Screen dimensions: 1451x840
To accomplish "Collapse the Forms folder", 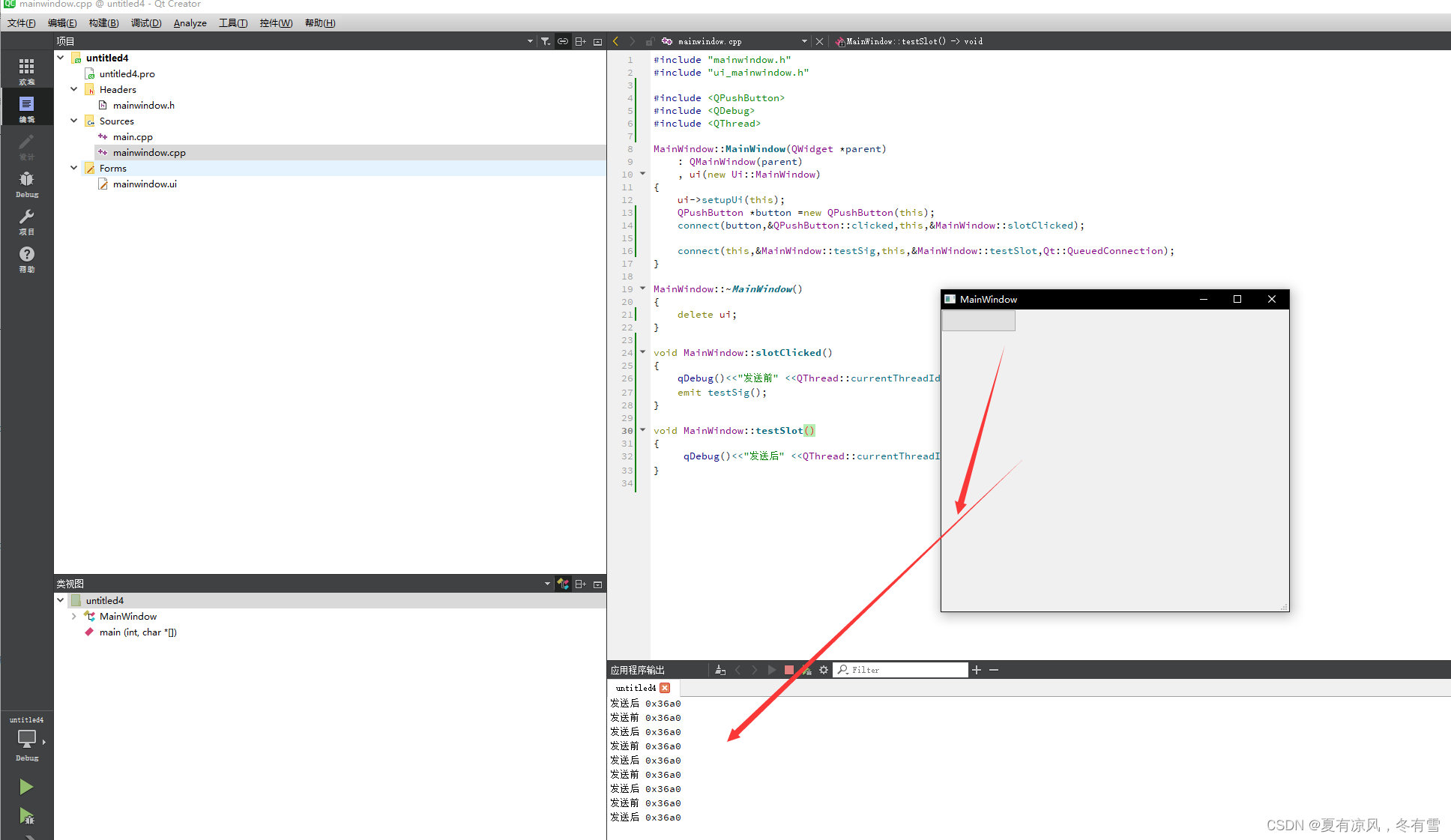I will pos(74,168).
